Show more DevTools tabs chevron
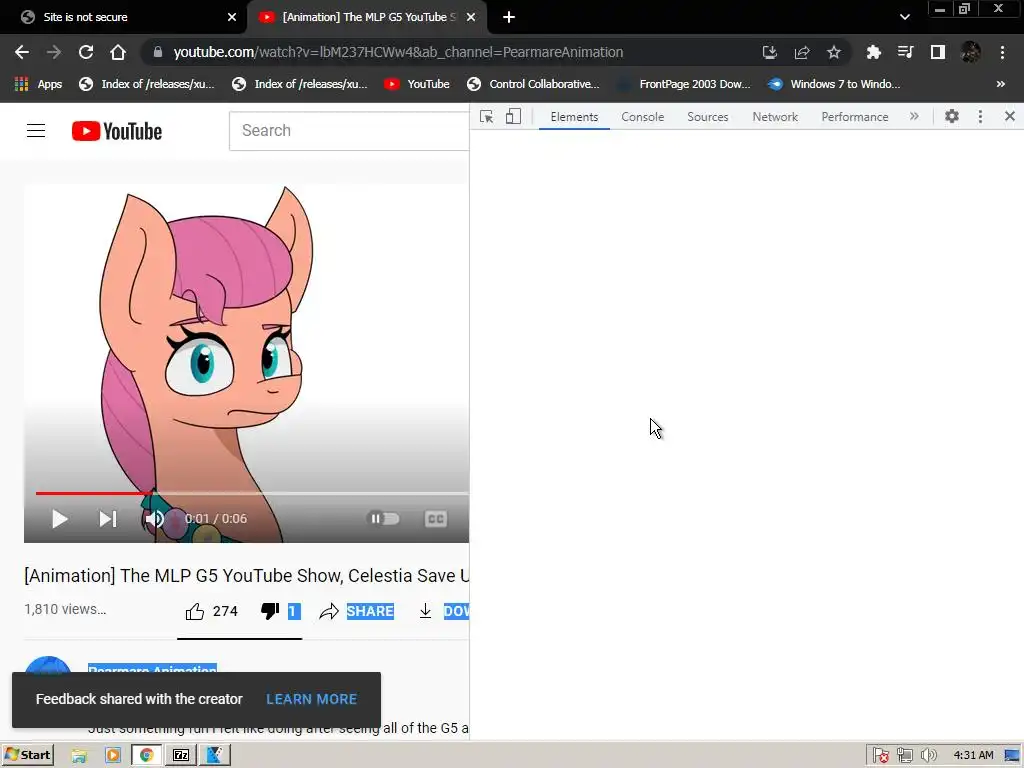The height and width of the screenshot is (768, 1024). [x=914, y=116]
